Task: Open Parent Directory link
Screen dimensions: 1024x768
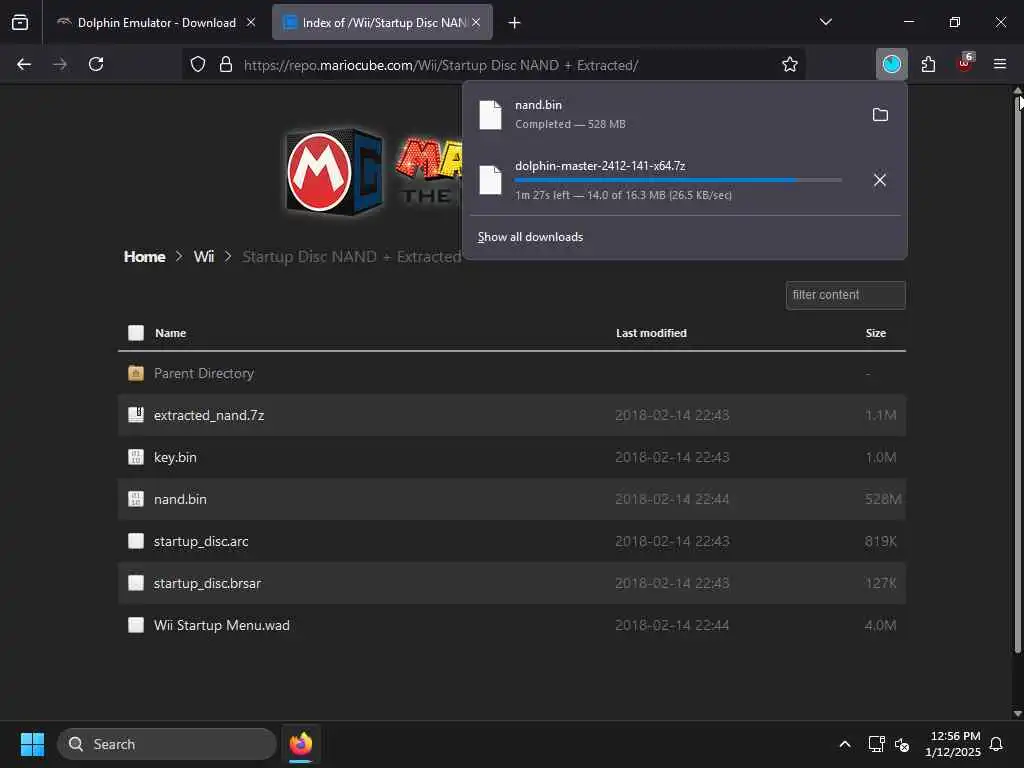Action: (204, 374)
